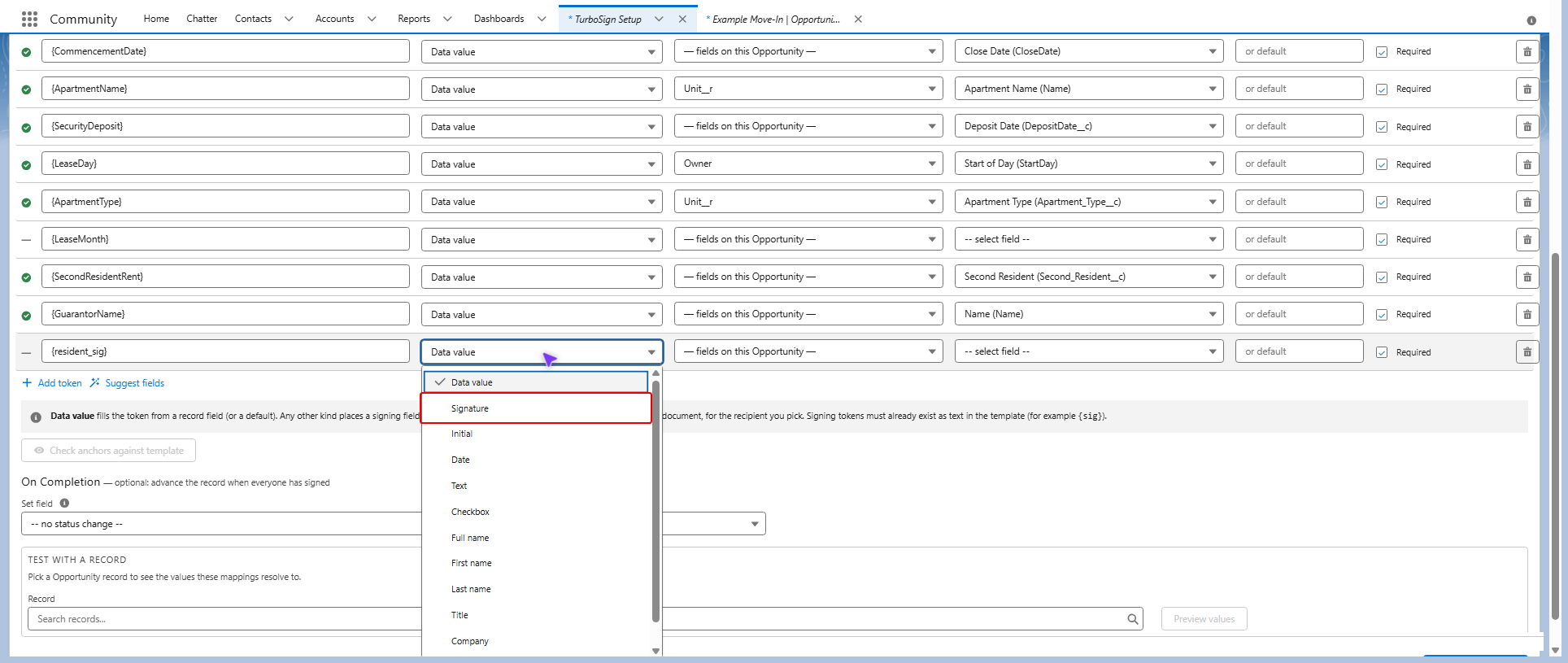
Task: Delete the {ApartmentType} token row
Action: point(1527,202)
